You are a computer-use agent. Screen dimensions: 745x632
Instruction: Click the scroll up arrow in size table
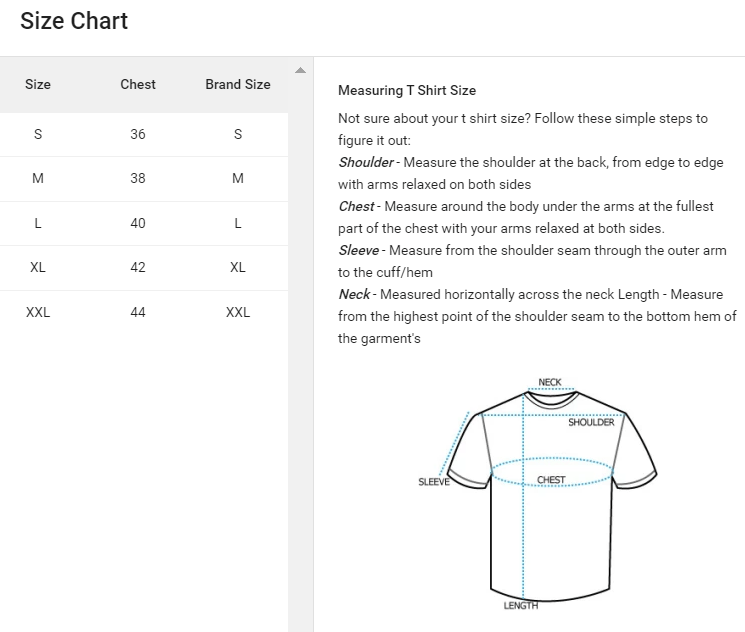300,70
